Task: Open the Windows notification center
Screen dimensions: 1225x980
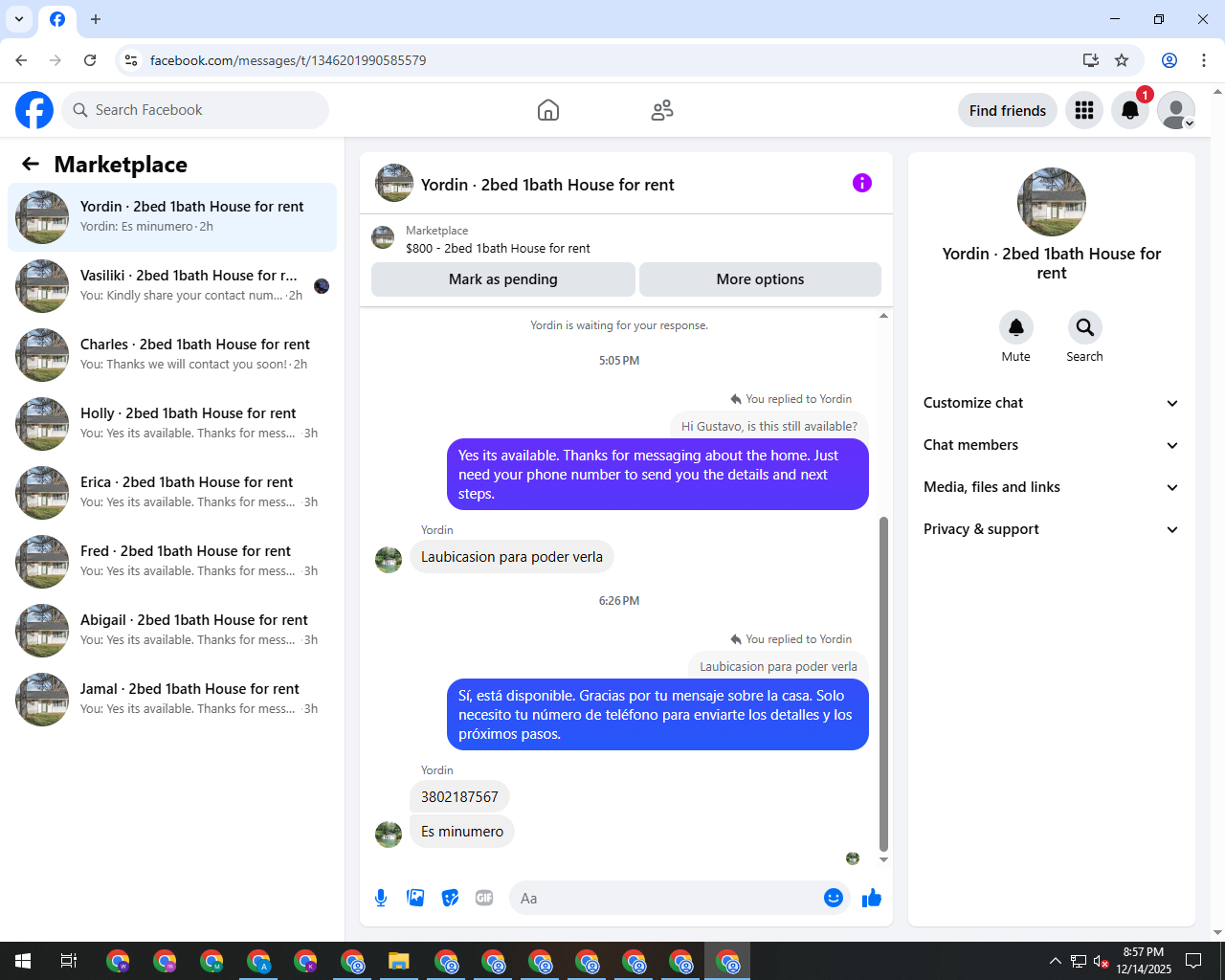Action: pos(1193,961)
